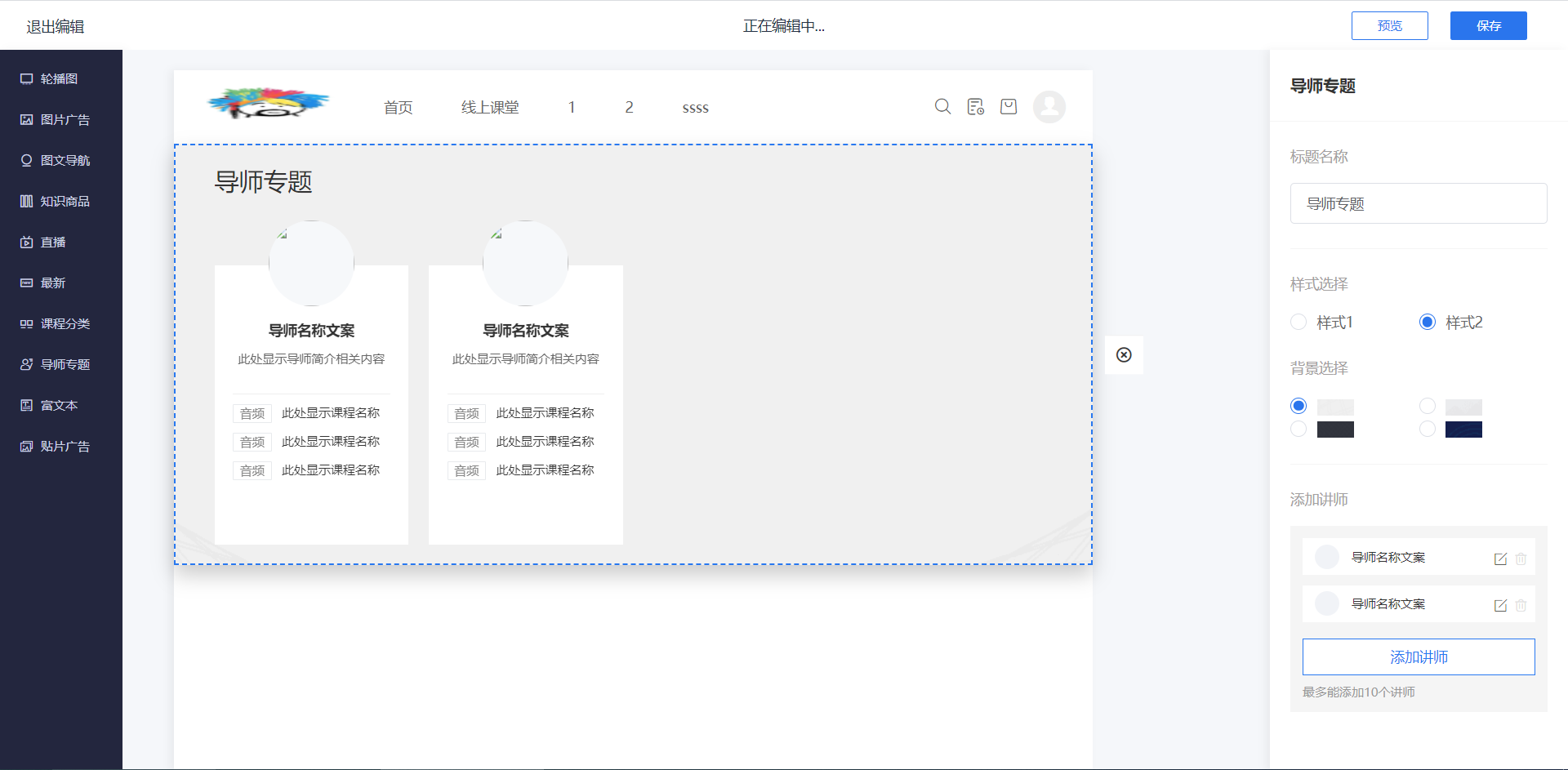Click the 预览 button

click(x=1389, y=26)
